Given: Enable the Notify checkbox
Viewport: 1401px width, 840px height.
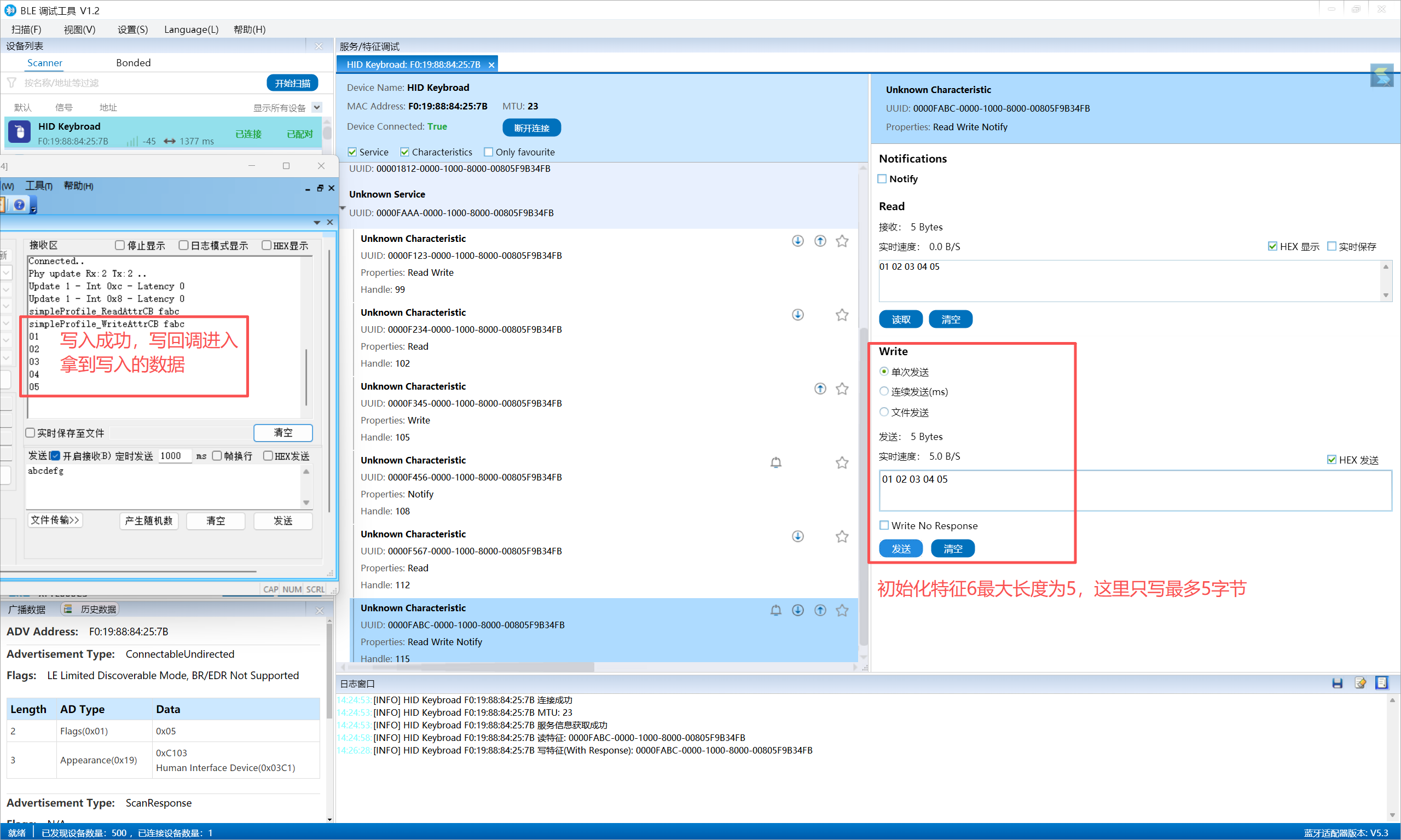Looking at the screenshot, I should click(x=882, y=179).
